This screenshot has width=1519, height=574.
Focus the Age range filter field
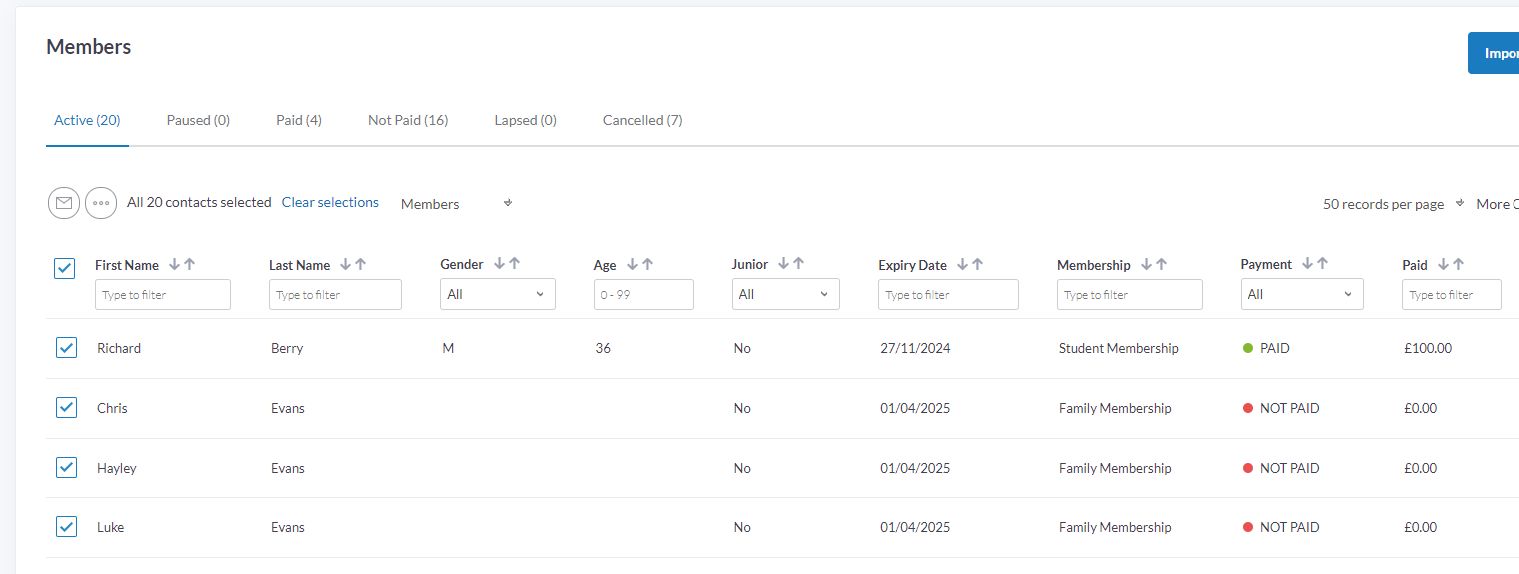[643, 294]
